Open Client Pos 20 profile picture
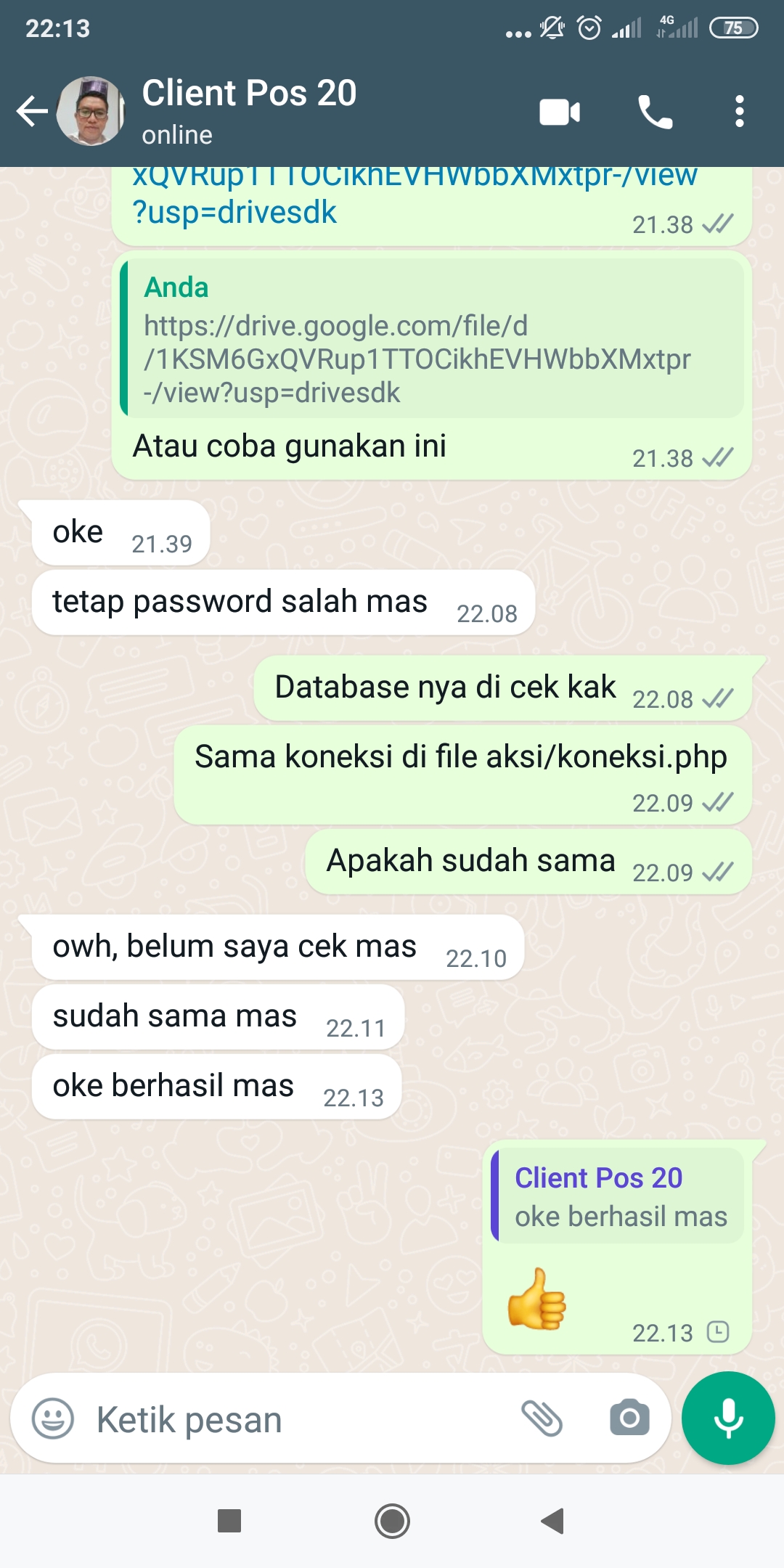 91,111
